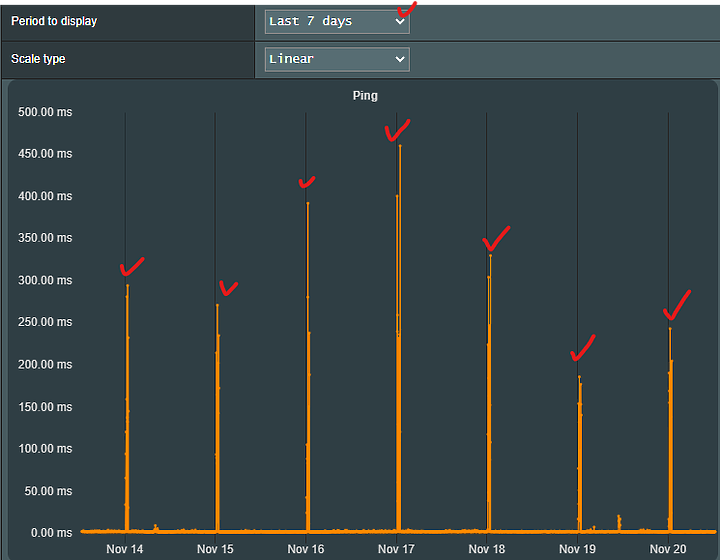Click the '250.00 ms' axis label
720x560 pixels.
pos(45,322)
